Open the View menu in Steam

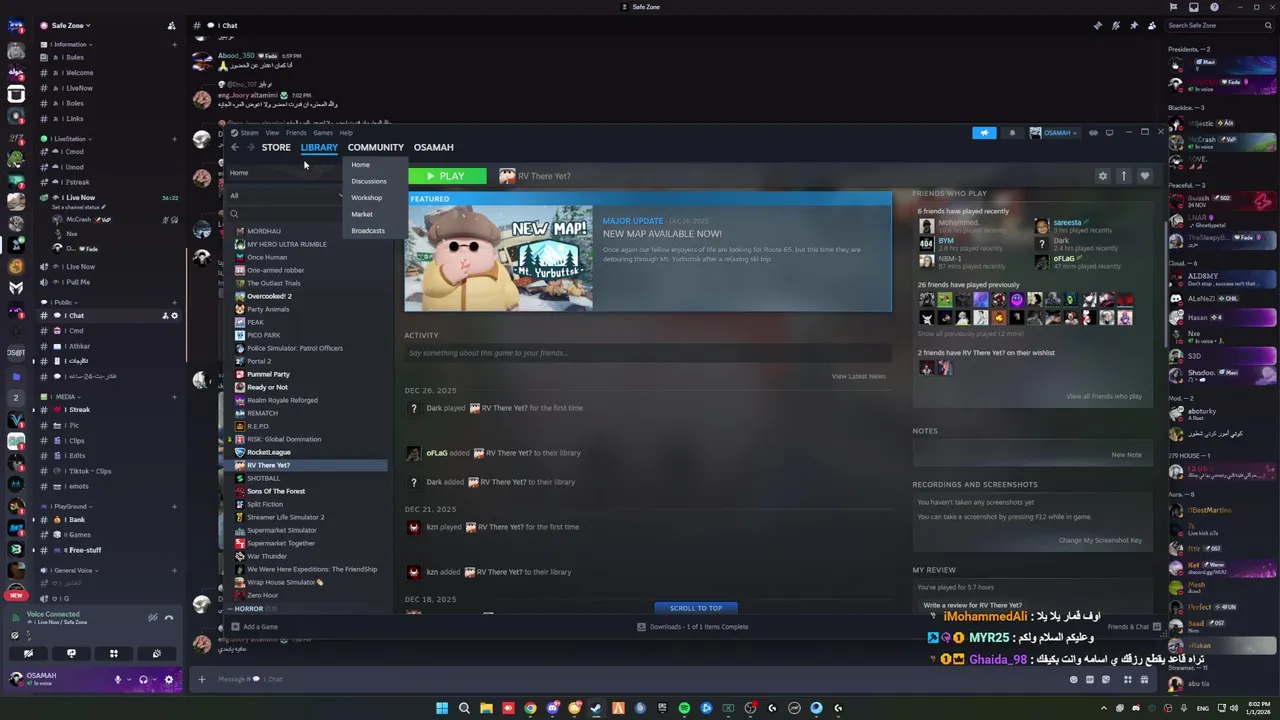click(x=272, y=133)
